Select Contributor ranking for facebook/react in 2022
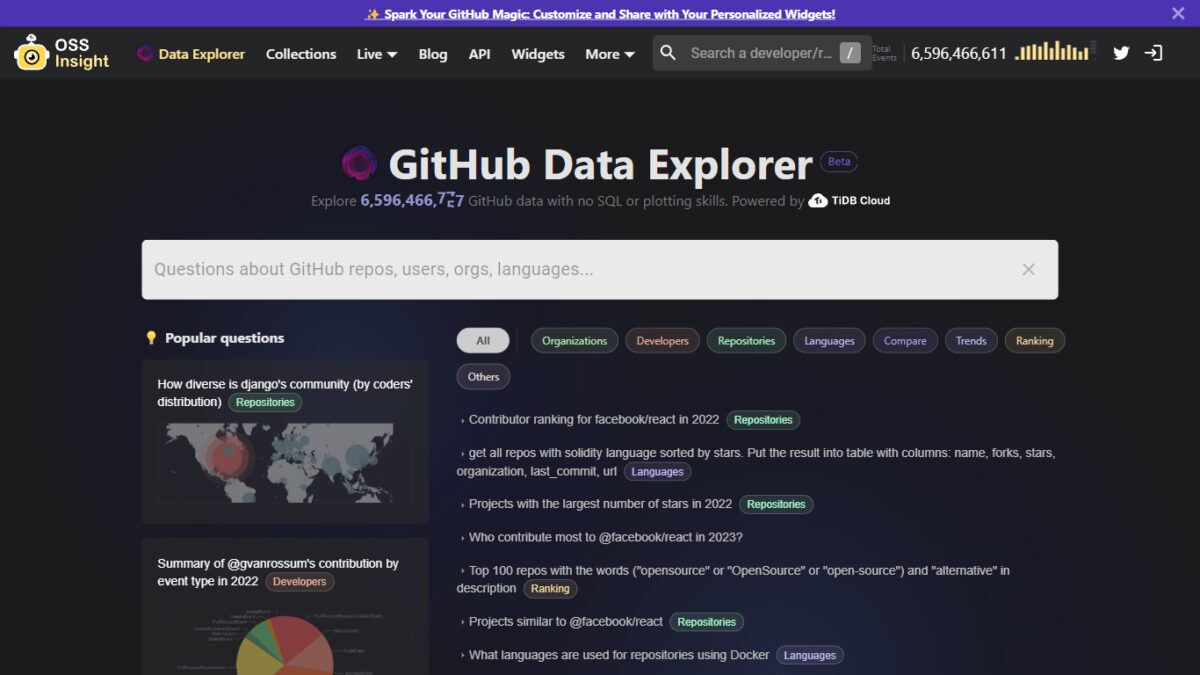This screenshot has width=1200, height=675. (x=594, y=420)
